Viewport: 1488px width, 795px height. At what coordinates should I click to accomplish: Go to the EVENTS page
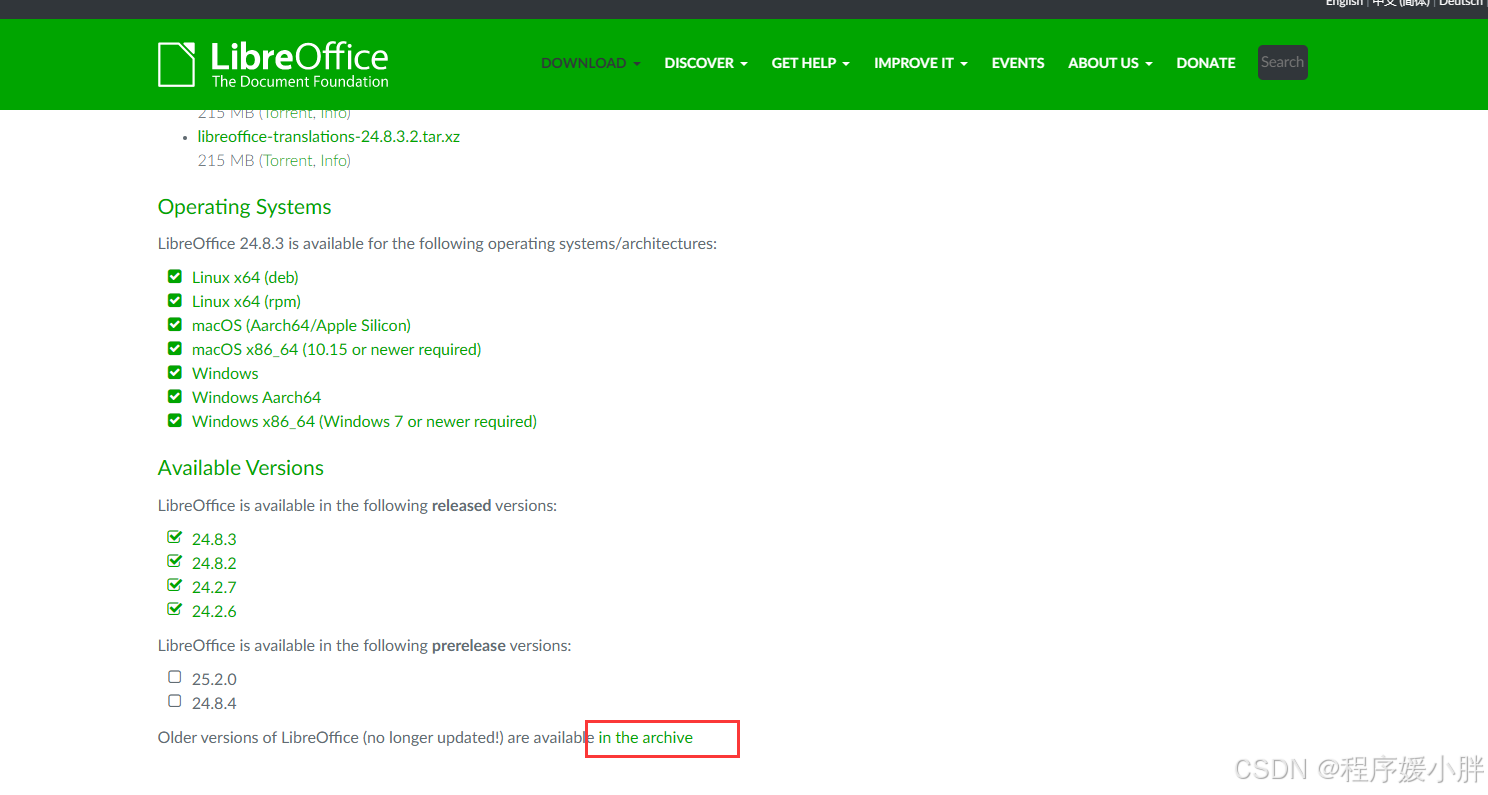[x=1018, y=63]
